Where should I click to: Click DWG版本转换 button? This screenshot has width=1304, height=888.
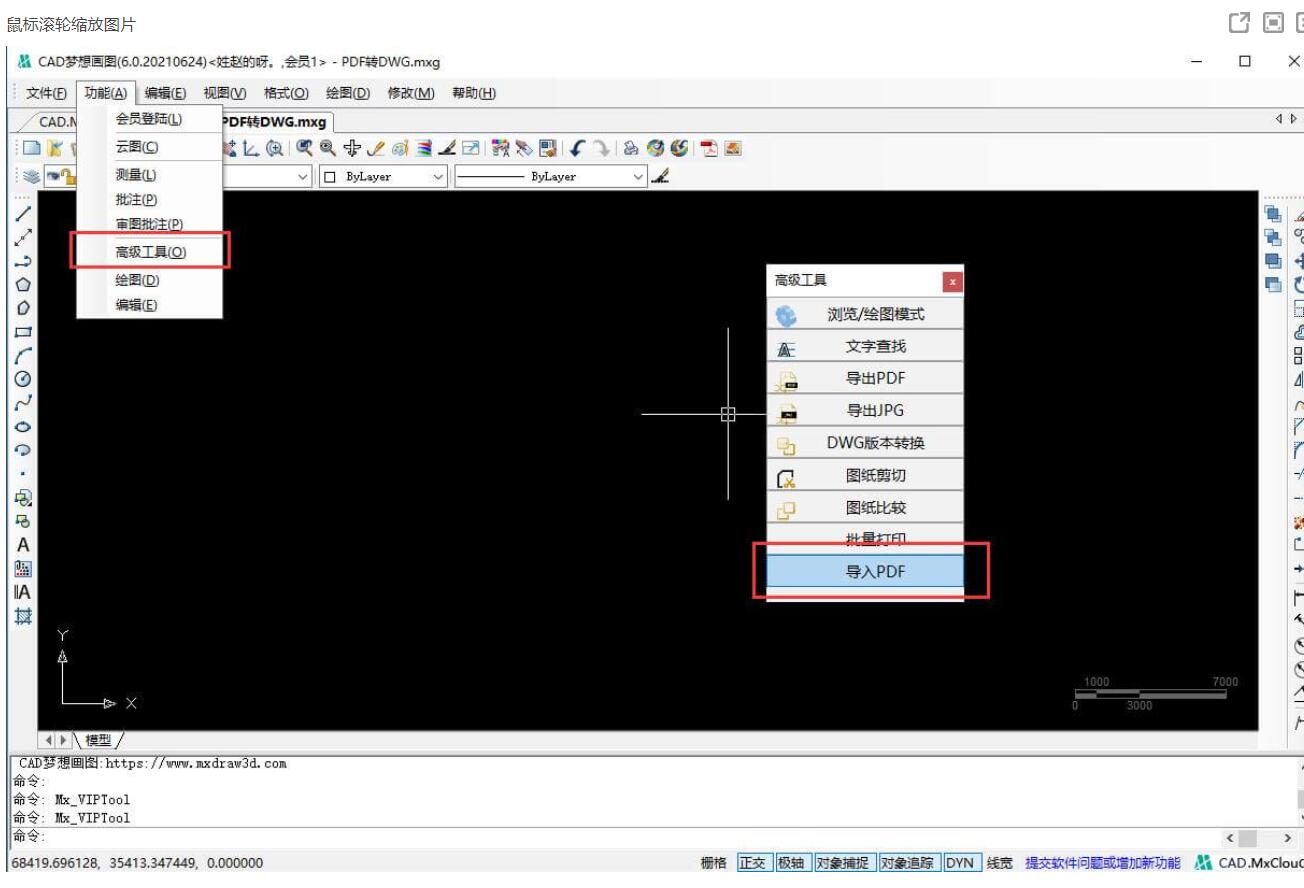[865, 443]
